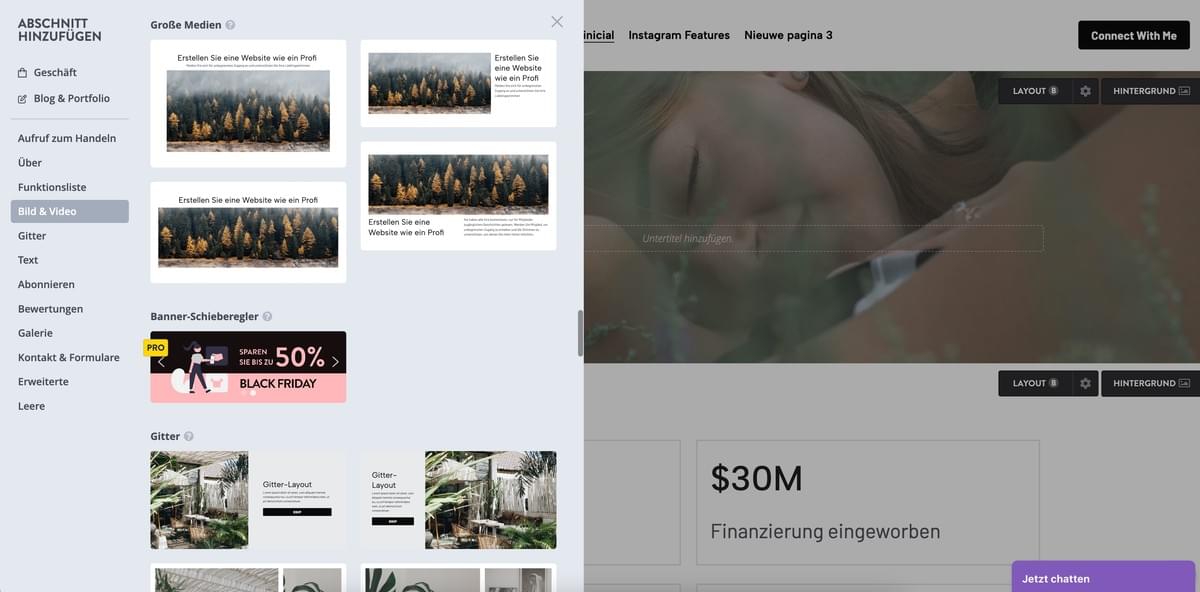The width and height of the screenshot is (1200, 592).
Task: Click the Instagram Features nav link
Action: click(x=679, y=35)
